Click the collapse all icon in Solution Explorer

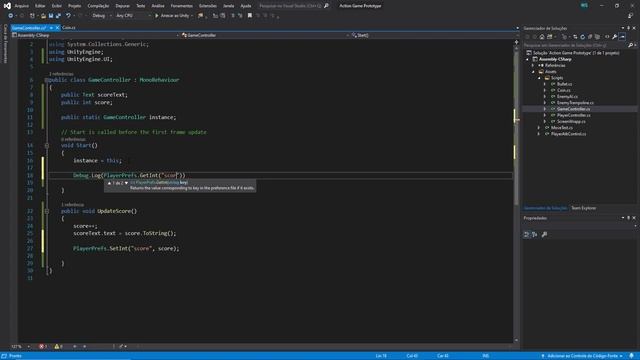pyautogui.click(x=590, y=37)
